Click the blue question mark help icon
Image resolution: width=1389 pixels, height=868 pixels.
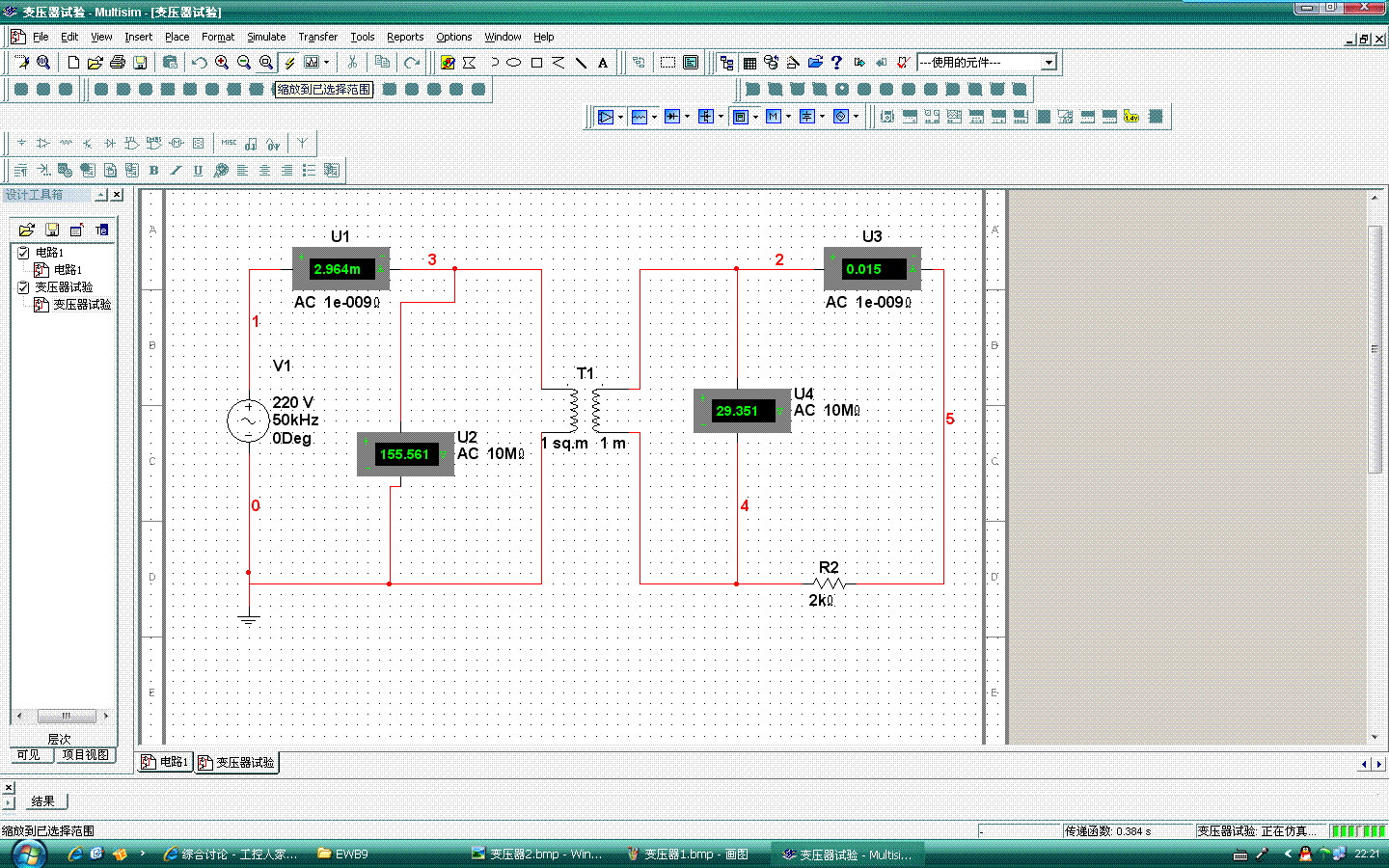click(x=836, y=63)
